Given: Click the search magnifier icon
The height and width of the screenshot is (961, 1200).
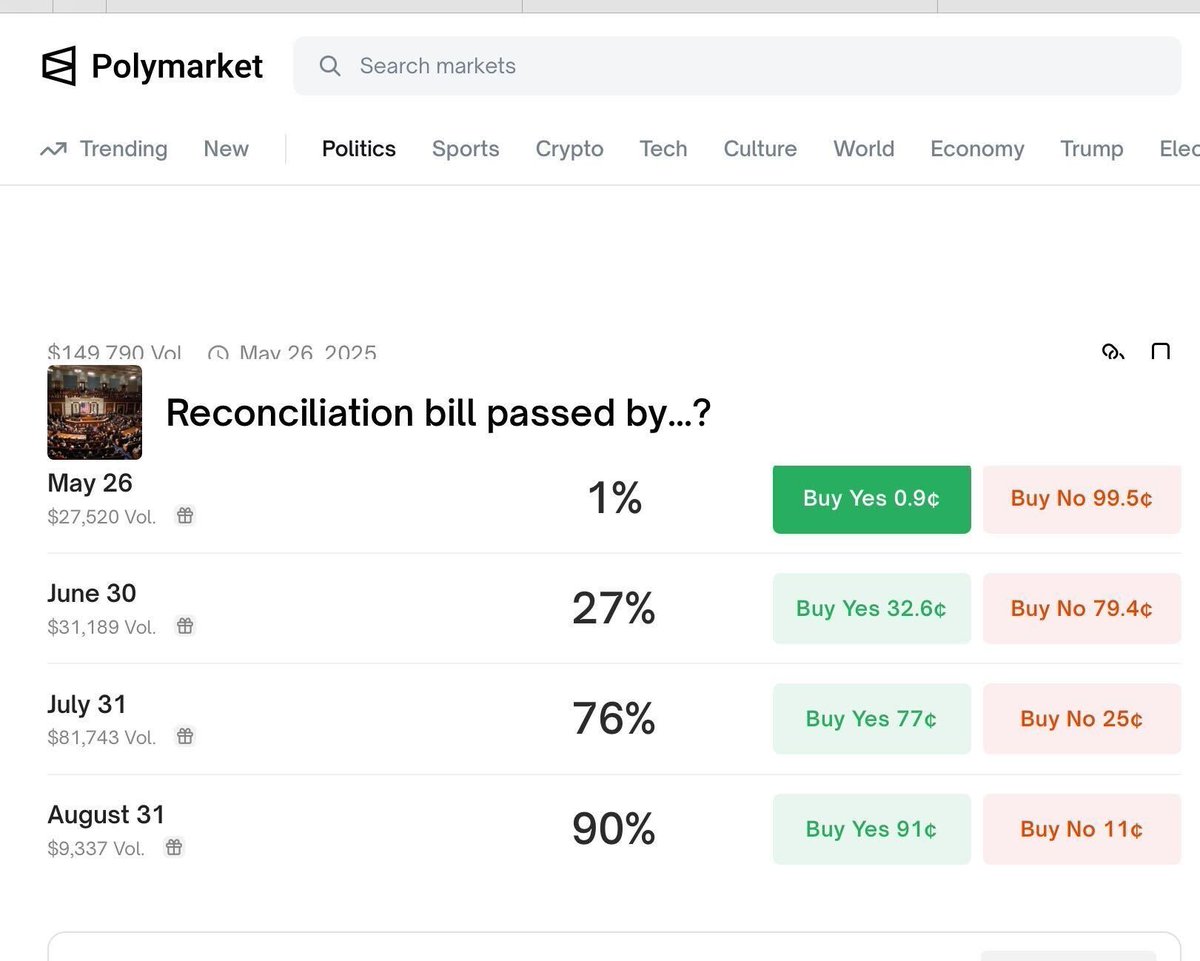Looking at the screenshot, I should pyautogui.click(x=329, y=66).
